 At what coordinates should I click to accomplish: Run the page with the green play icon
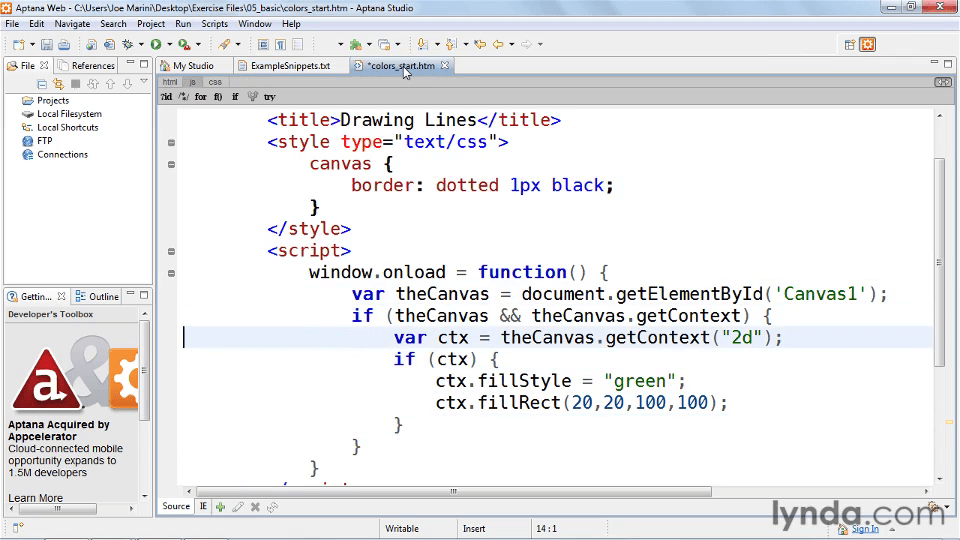click(x=156, y=44)
